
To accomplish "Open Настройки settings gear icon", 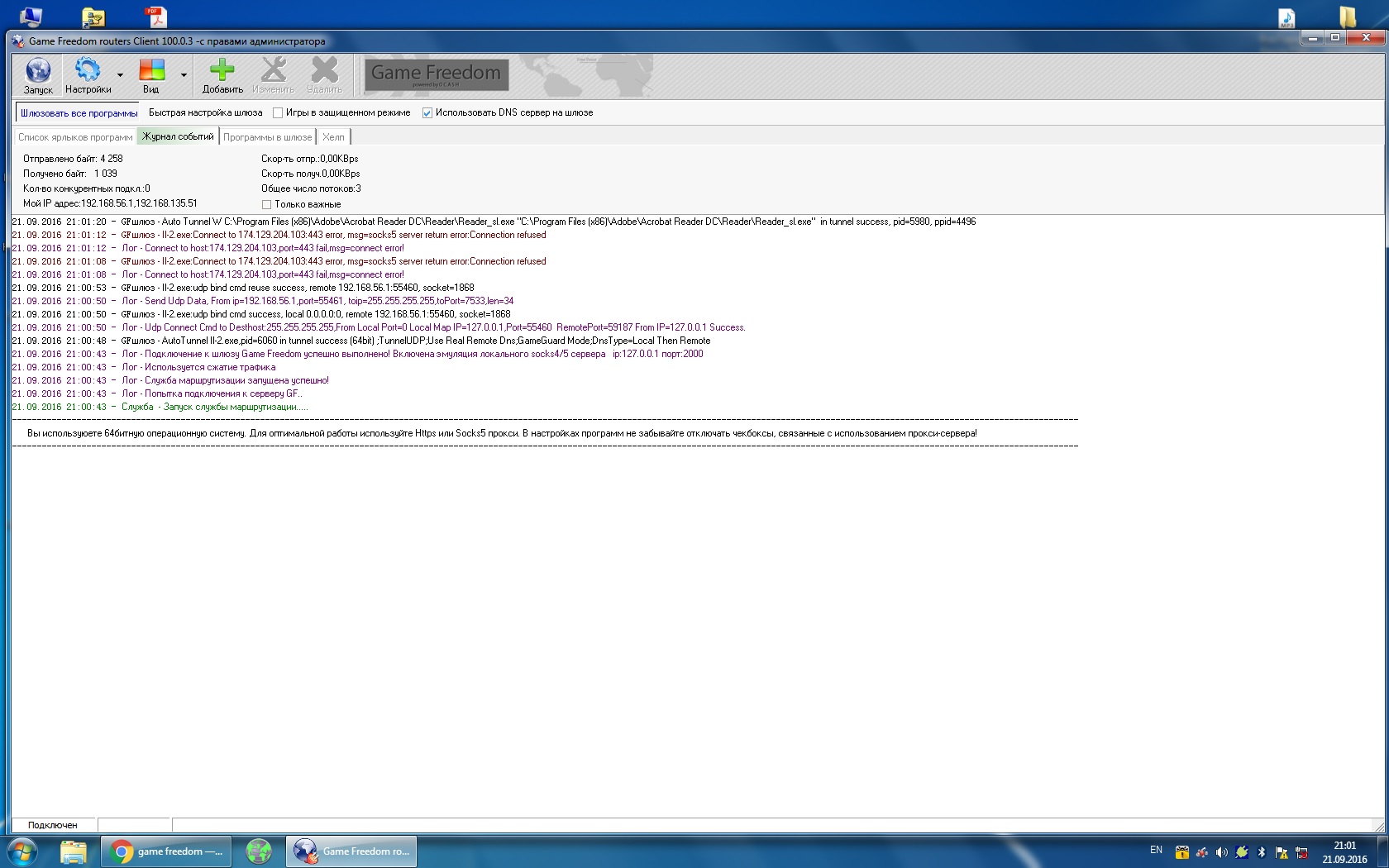I will click(88, 71).
